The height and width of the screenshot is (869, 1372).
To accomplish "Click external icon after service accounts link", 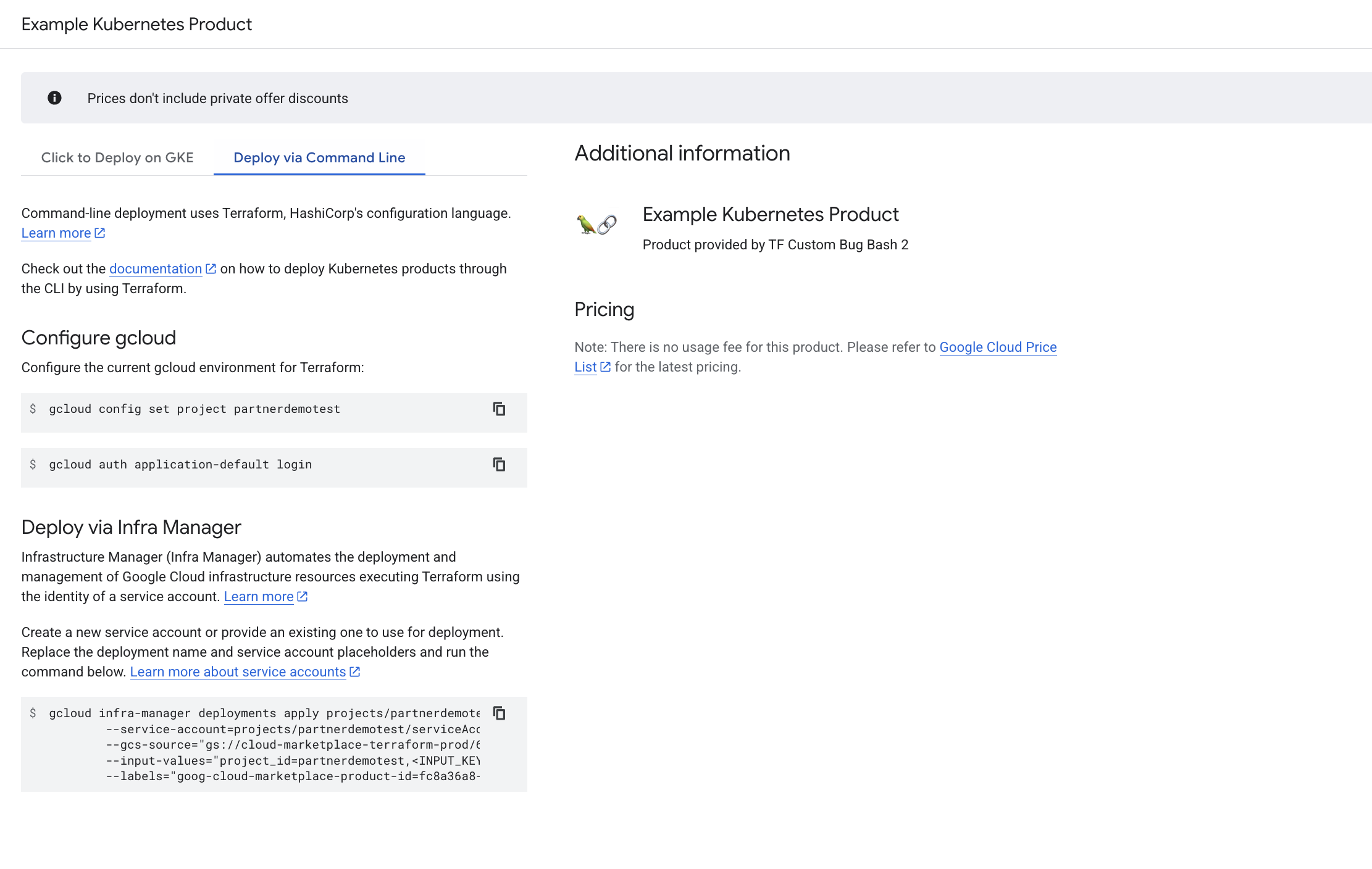I will [x=354, y=671].
